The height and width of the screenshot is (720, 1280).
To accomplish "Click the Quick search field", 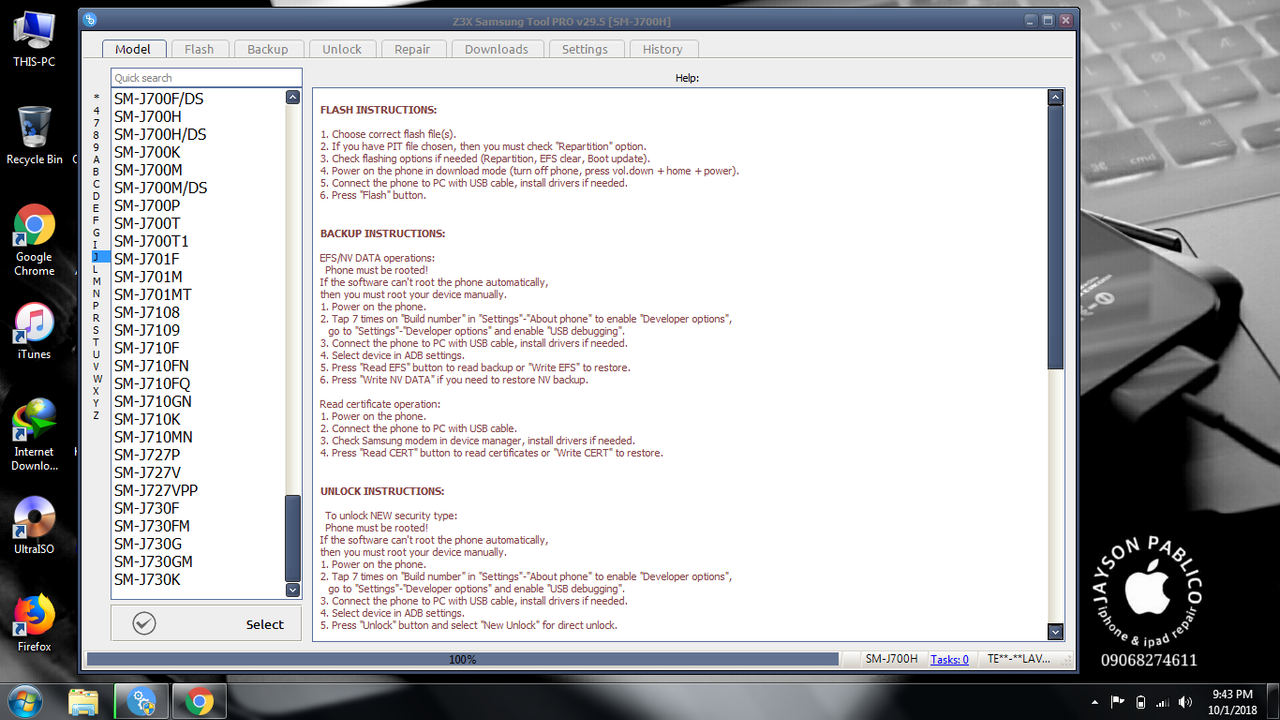I will [x=206, y=78].
